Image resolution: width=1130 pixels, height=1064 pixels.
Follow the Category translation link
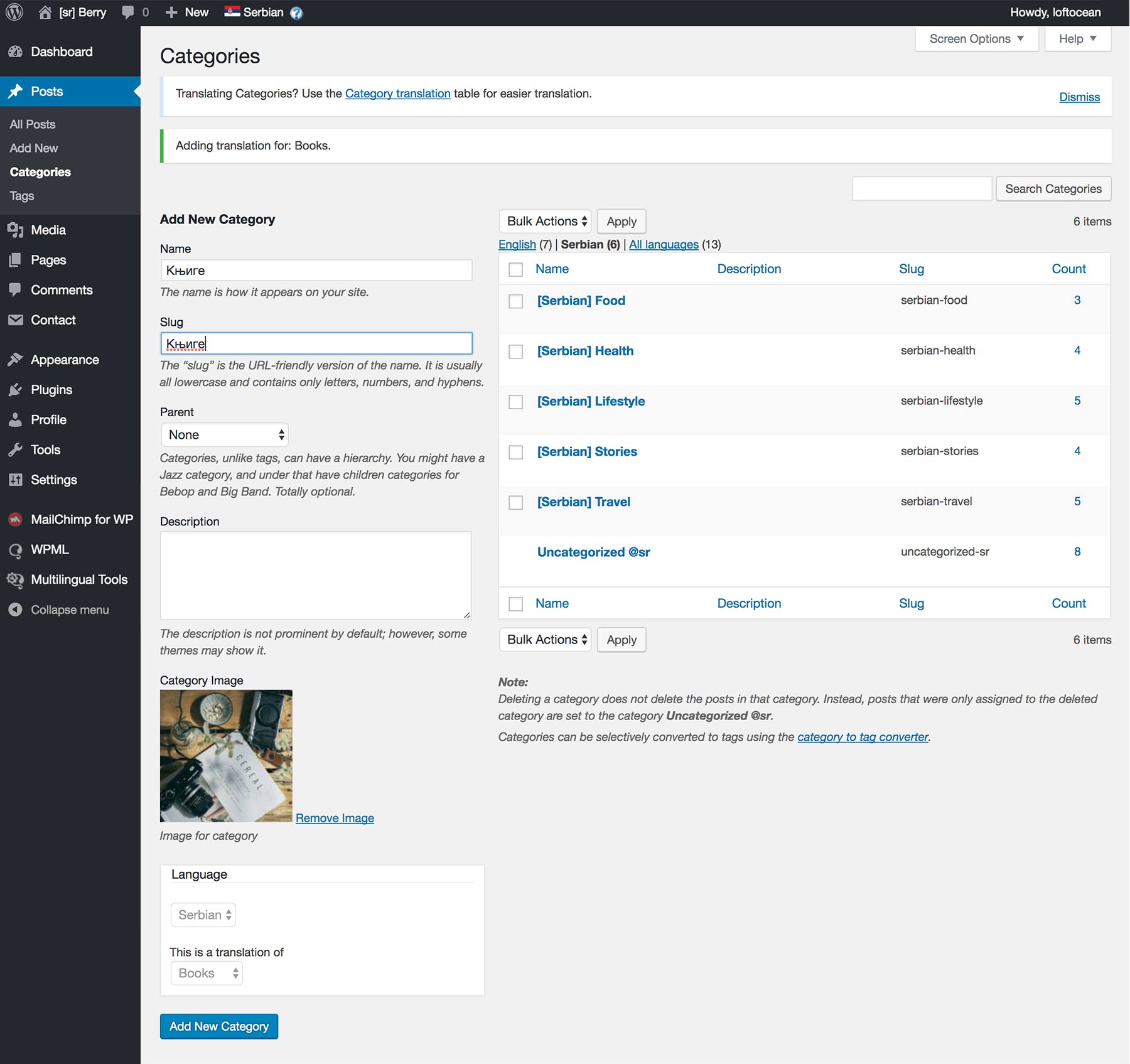[x=397, y=94]
